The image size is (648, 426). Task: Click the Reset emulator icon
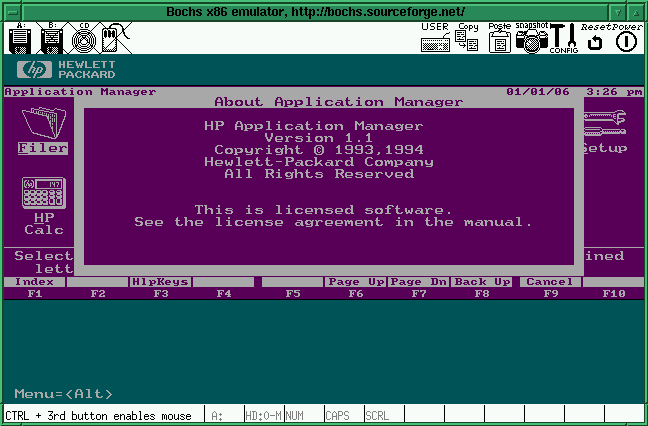click(x=595, y=38)
